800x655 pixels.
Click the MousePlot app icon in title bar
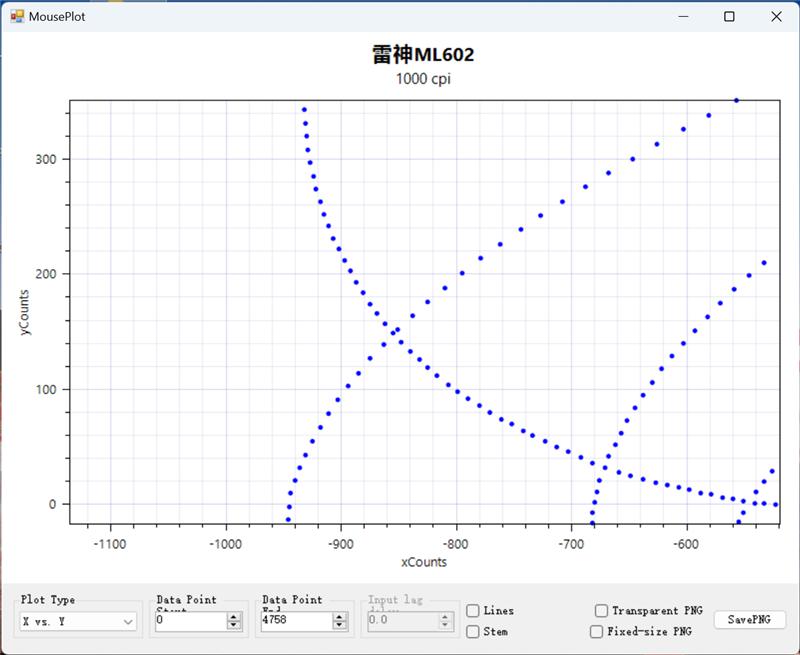pos(16,16)
